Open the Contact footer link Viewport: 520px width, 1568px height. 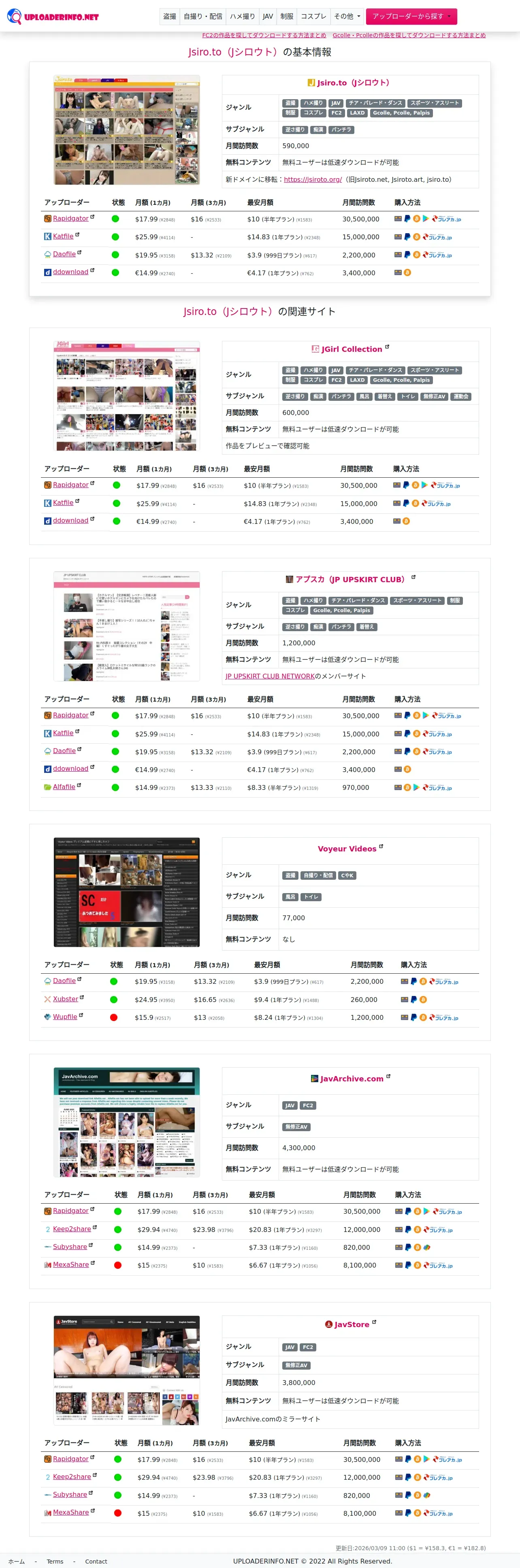96,1561
